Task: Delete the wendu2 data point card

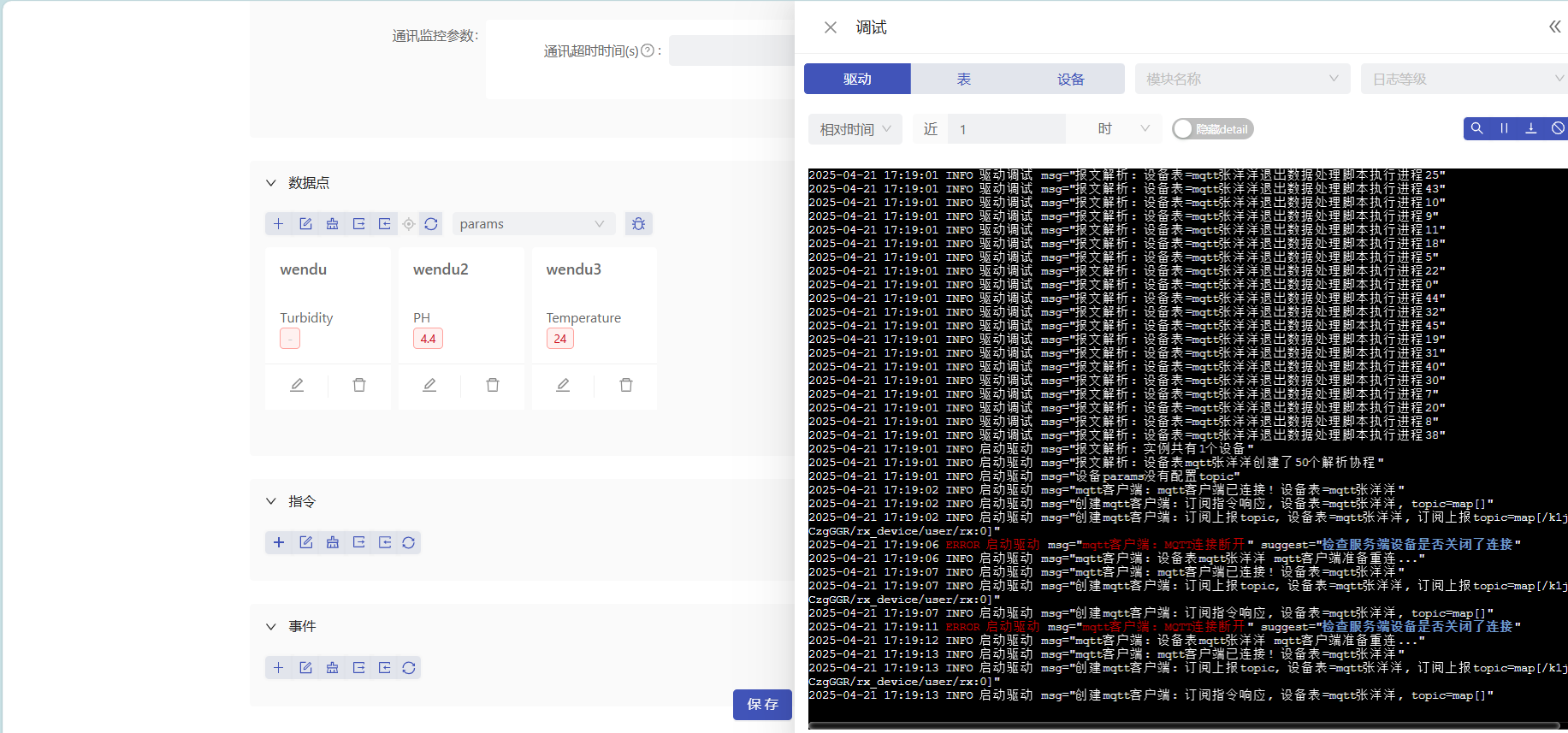Action: (493, 385)
